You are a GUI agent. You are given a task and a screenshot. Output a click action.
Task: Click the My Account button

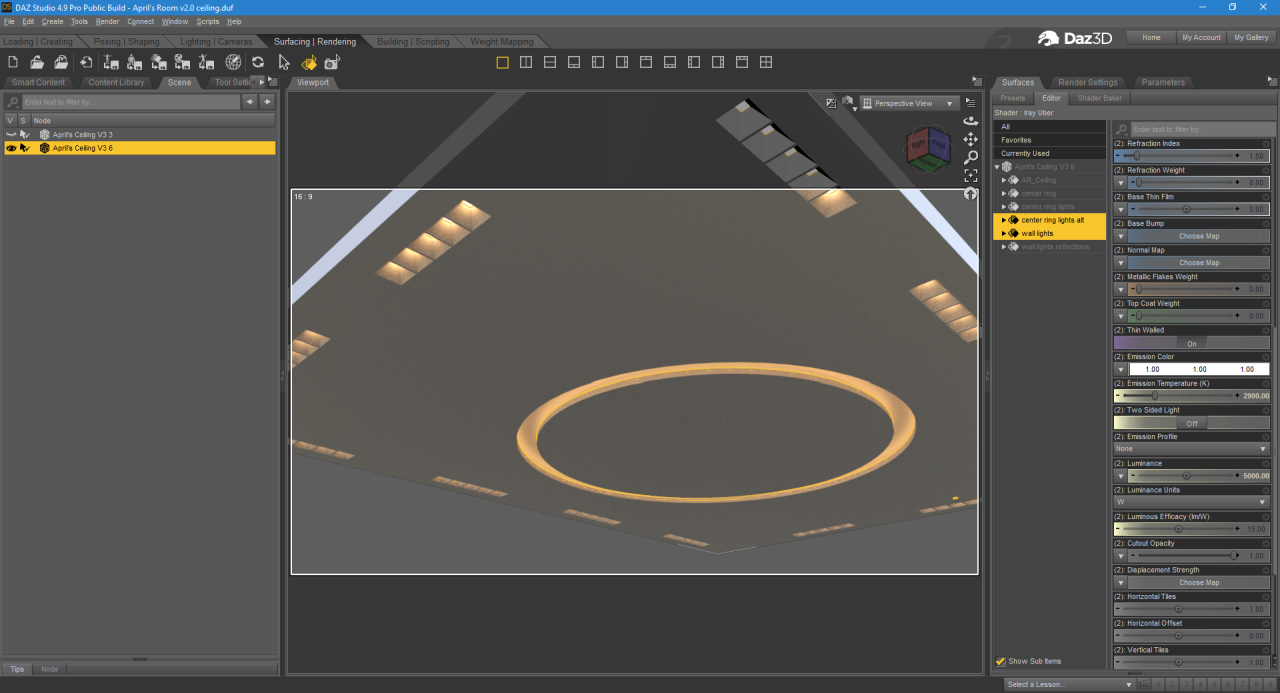click(x=1201, y=37)
